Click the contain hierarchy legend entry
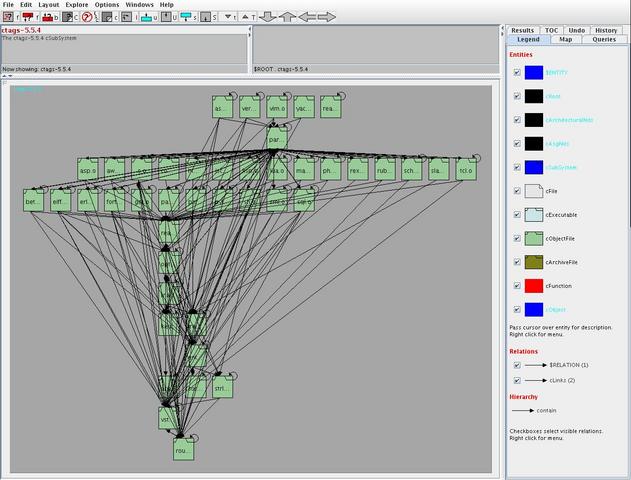 pyautogui.click(x=534, y=411)
